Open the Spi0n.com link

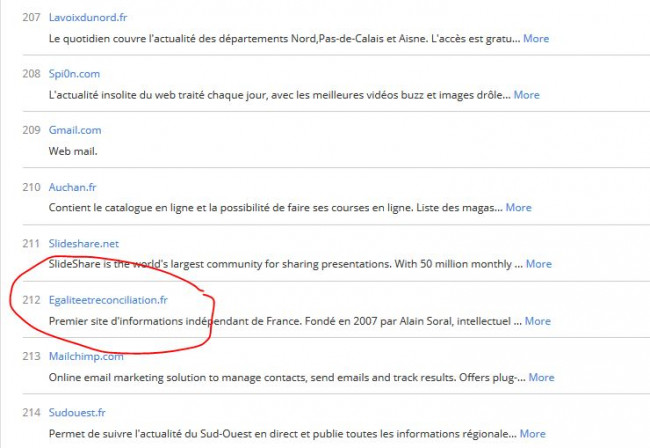(74, 74)
